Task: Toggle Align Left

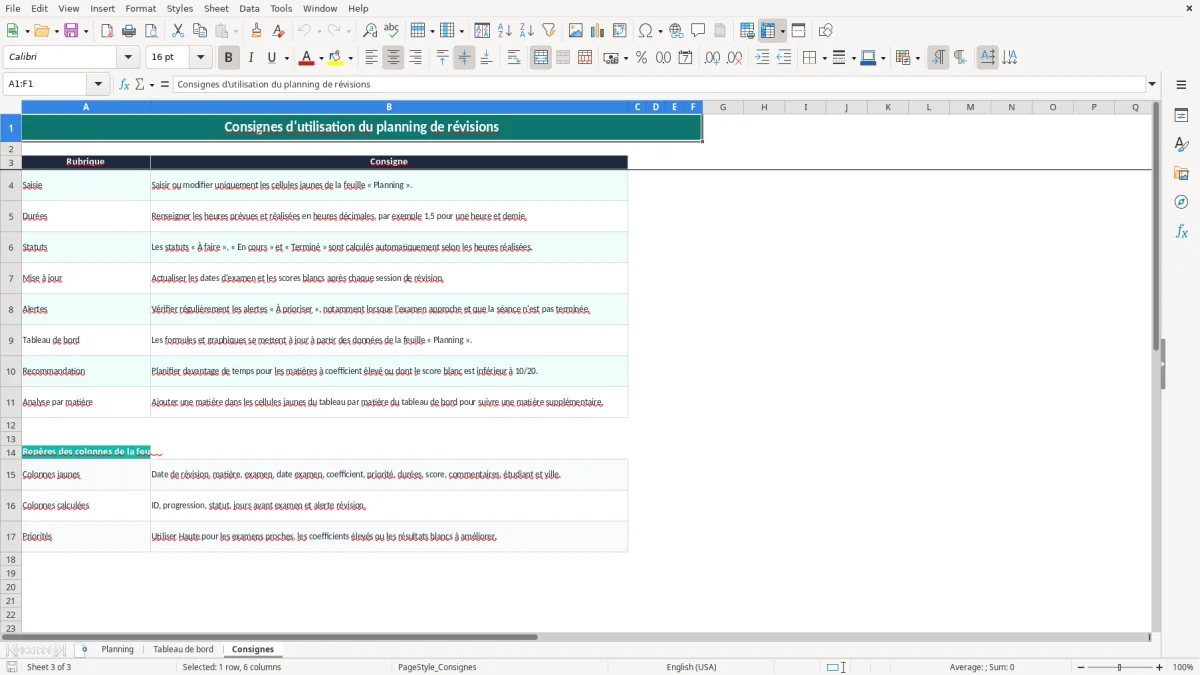Action: tap(371, 58)
